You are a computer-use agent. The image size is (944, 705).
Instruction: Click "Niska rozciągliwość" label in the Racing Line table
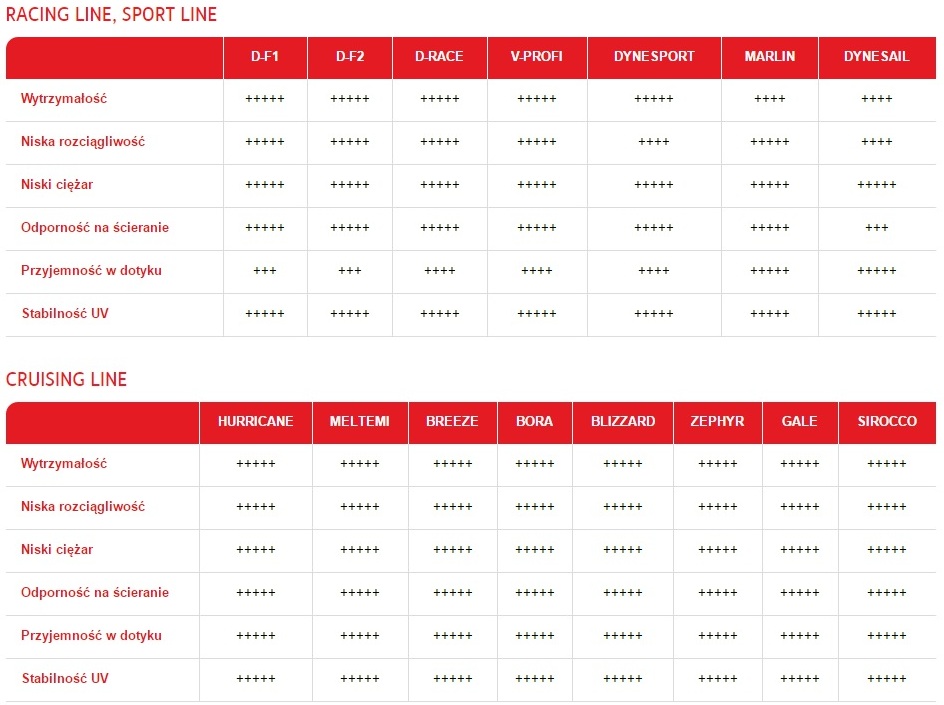point(83,141)
